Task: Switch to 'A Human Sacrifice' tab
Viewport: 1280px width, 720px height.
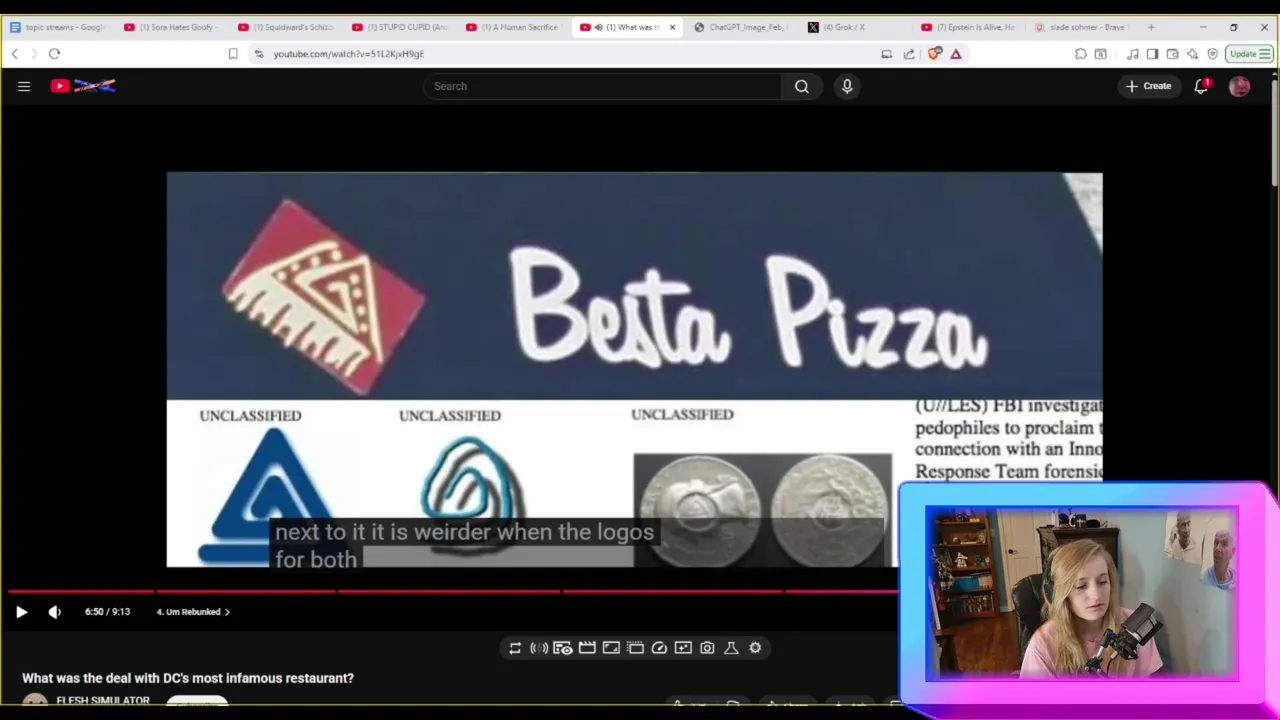Action: click(x=514, y=27)
